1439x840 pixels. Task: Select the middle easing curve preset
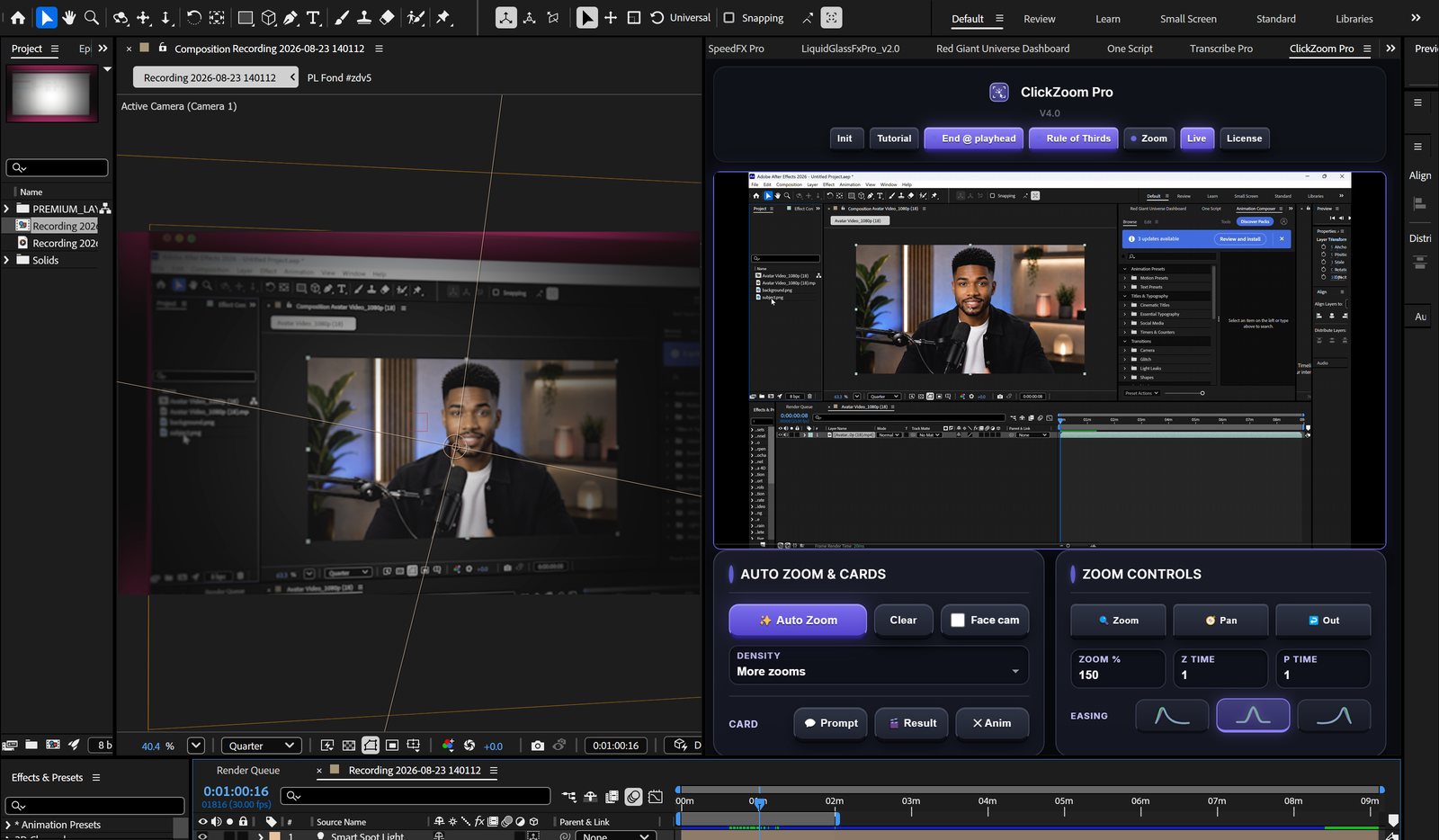(1253, 716)
